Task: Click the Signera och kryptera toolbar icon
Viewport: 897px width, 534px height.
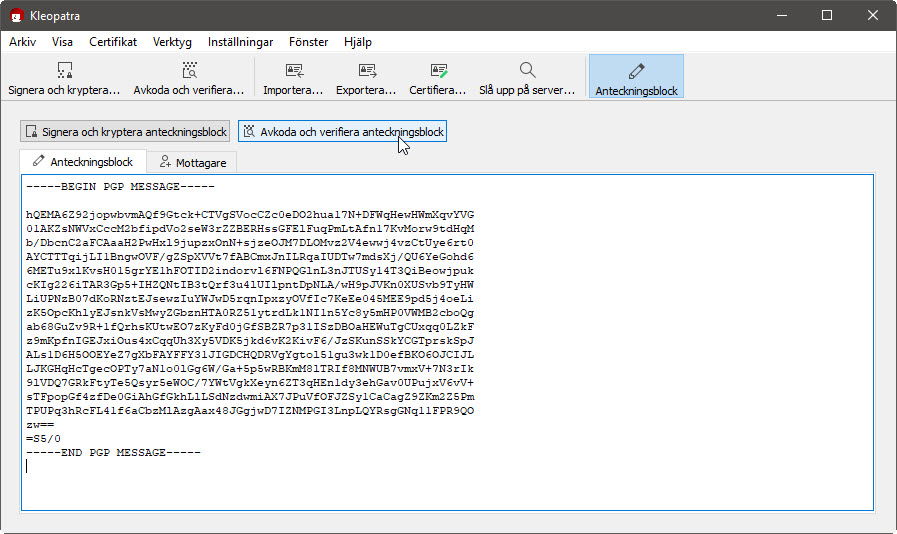Action: 64,70
